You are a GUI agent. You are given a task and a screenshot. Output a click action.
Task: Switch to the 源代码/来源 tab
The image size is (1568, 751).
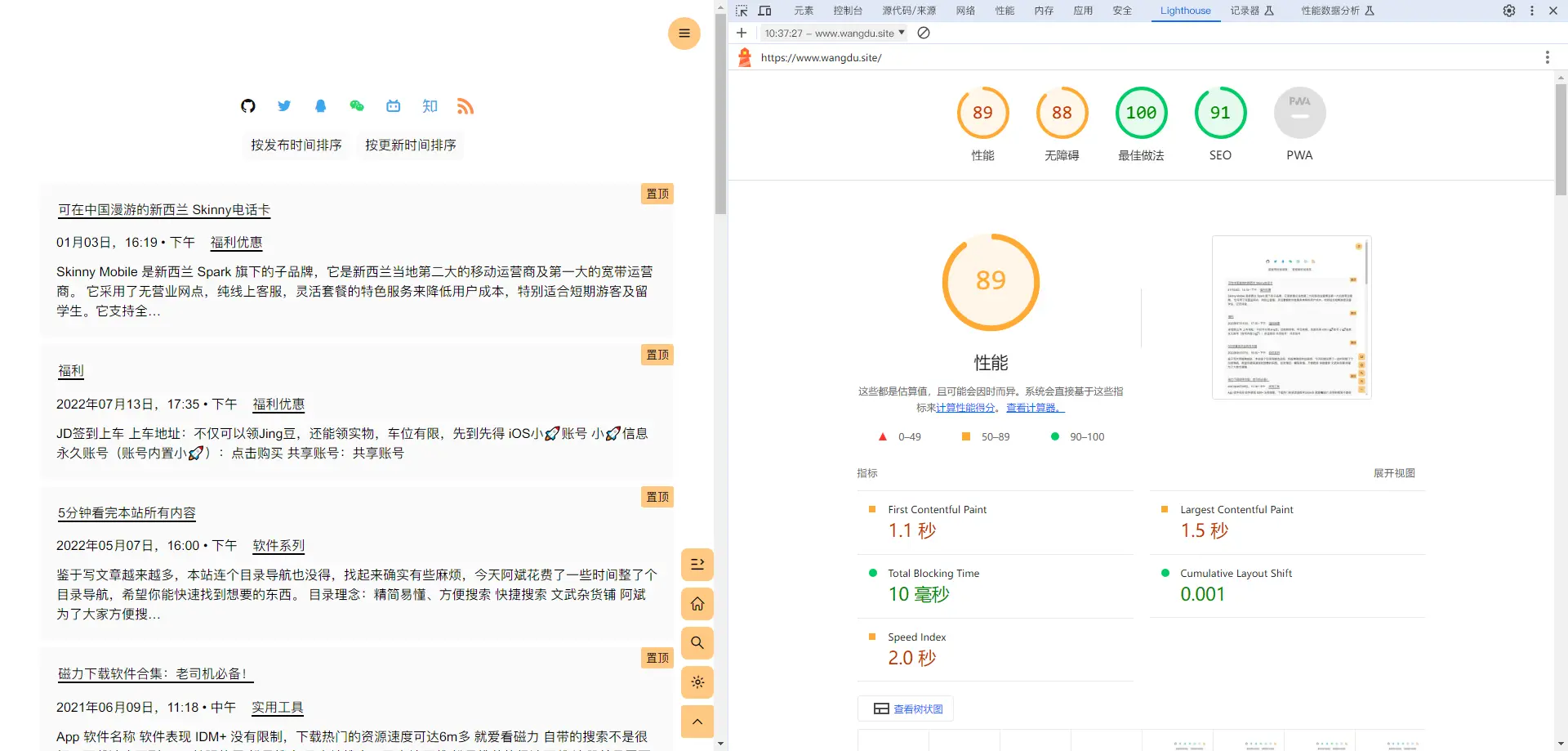(909, 11)
